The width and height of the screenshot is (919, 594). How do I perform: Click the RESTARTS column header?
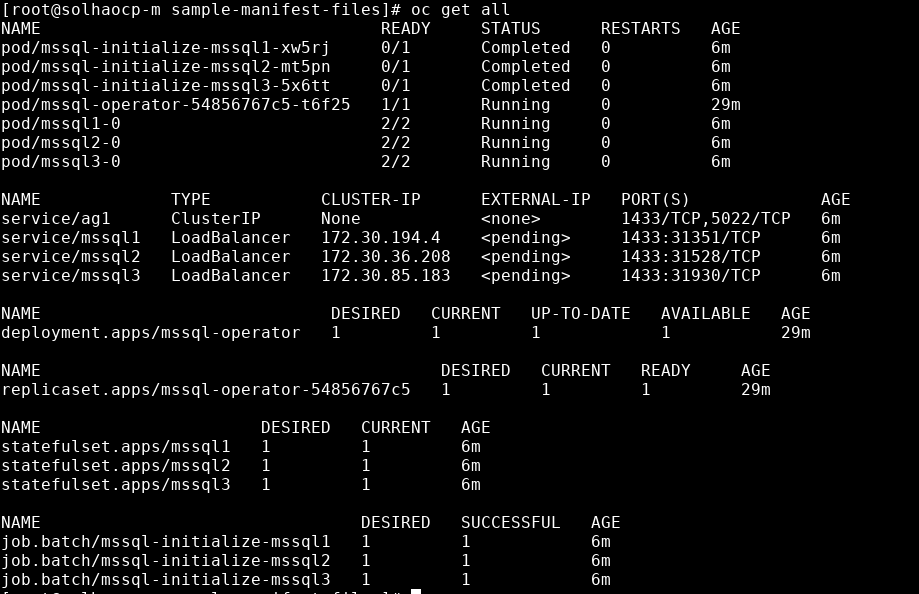point(641,29)
